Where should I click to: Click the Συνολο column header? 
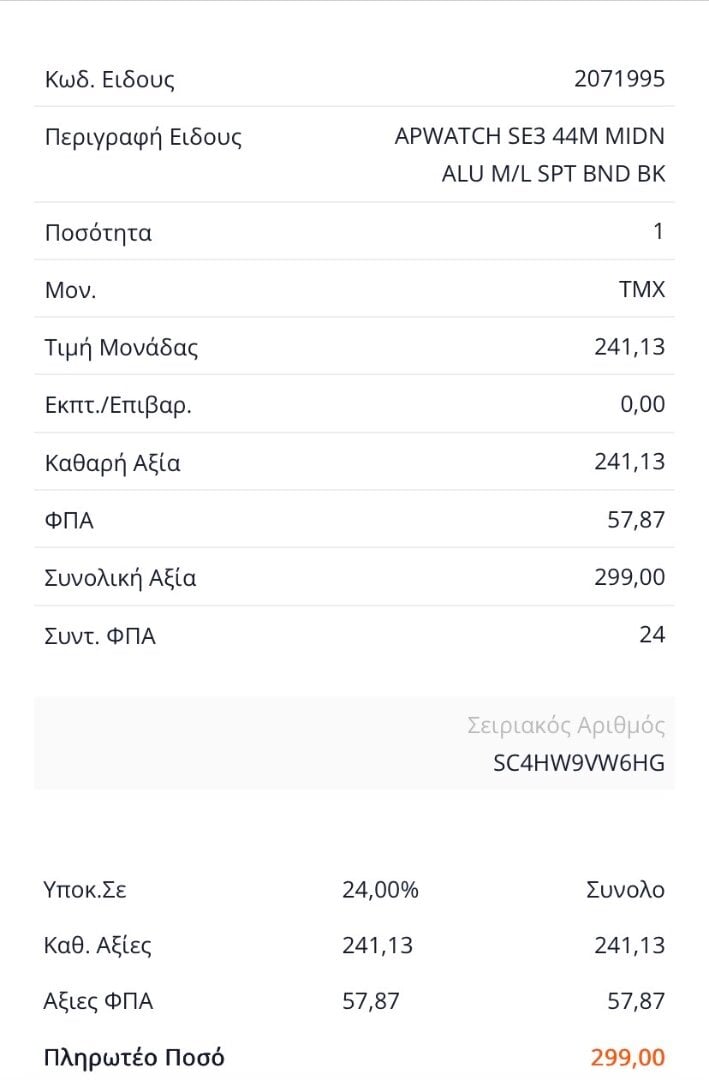click(625, 889)
